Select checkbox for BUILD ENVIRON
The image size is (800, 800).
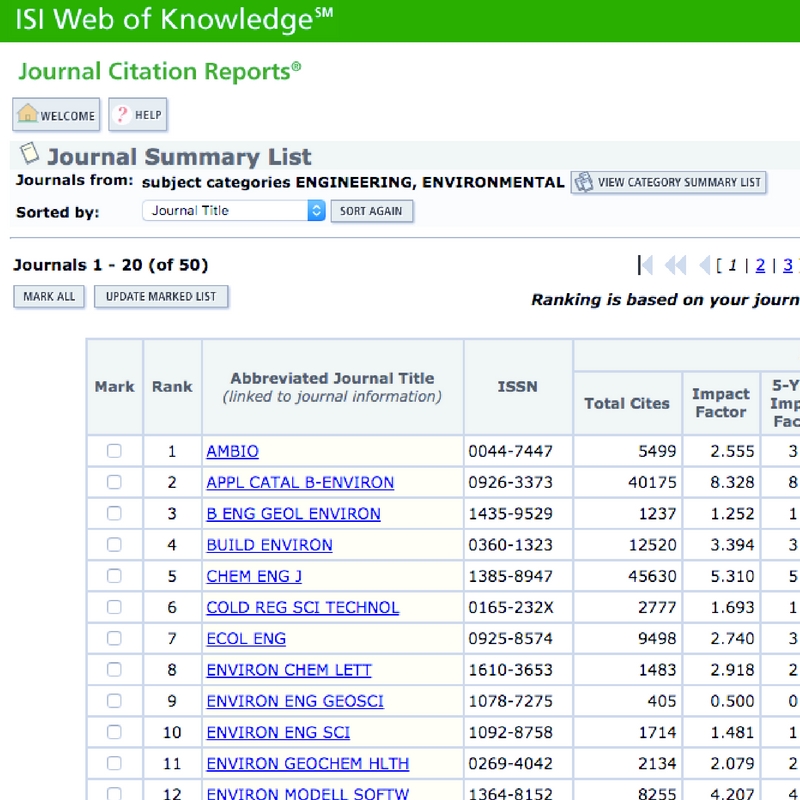pyautogui.click(x=114, y=545)
